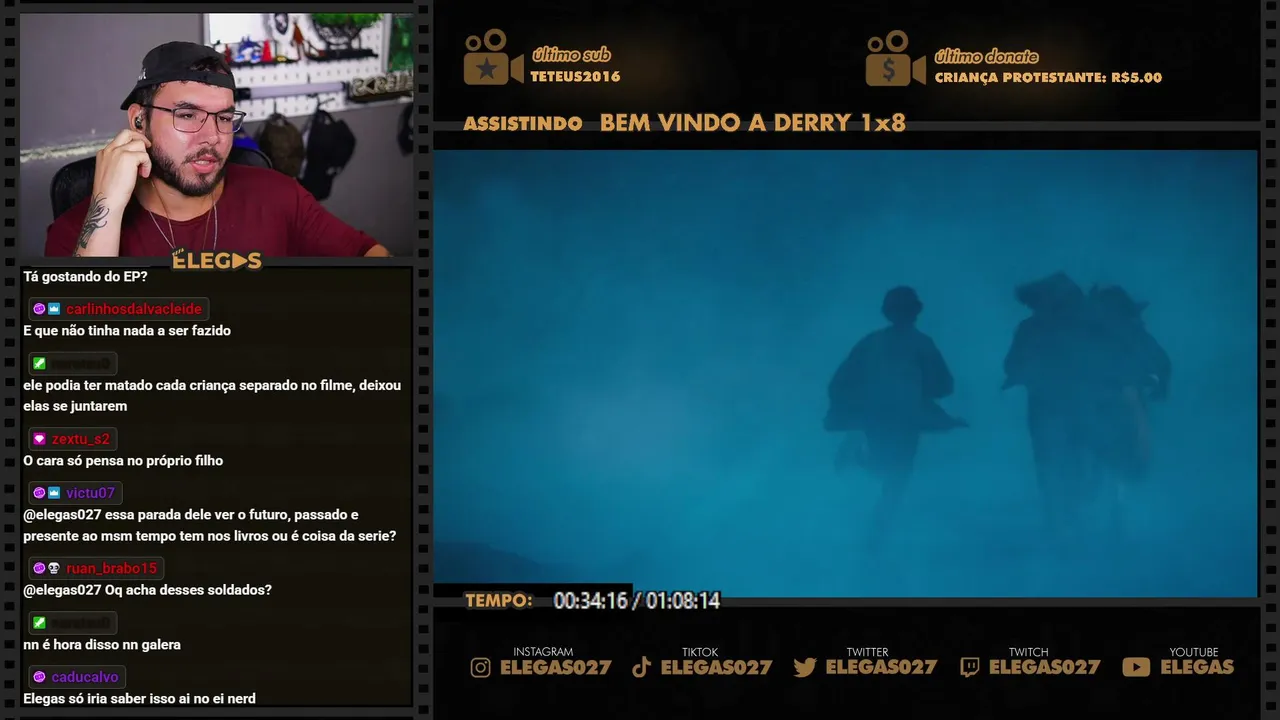Click message 'nn é hora disso nn galera'
1280x720 pixels.
(x=102, y=645)
